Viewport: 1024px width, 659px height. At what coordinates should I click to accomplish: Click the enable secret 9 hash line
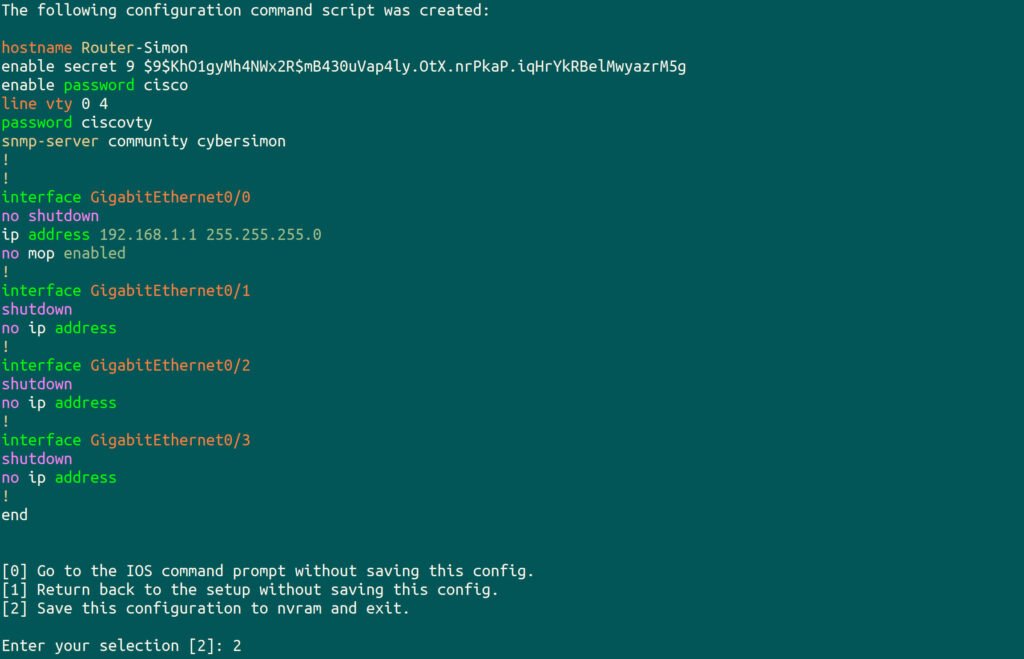click(343, 66)
